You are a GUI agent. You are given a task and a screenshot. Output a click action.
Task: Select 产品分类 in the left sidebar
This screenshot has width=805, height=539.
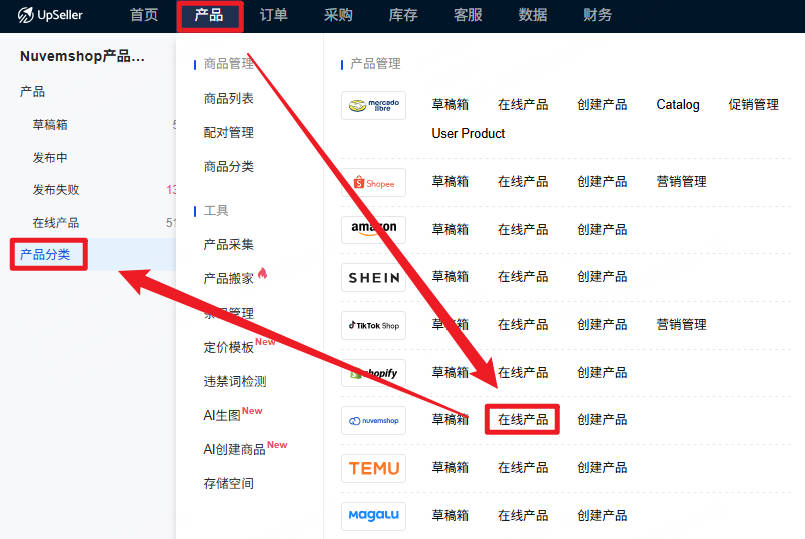click(45, 255)
